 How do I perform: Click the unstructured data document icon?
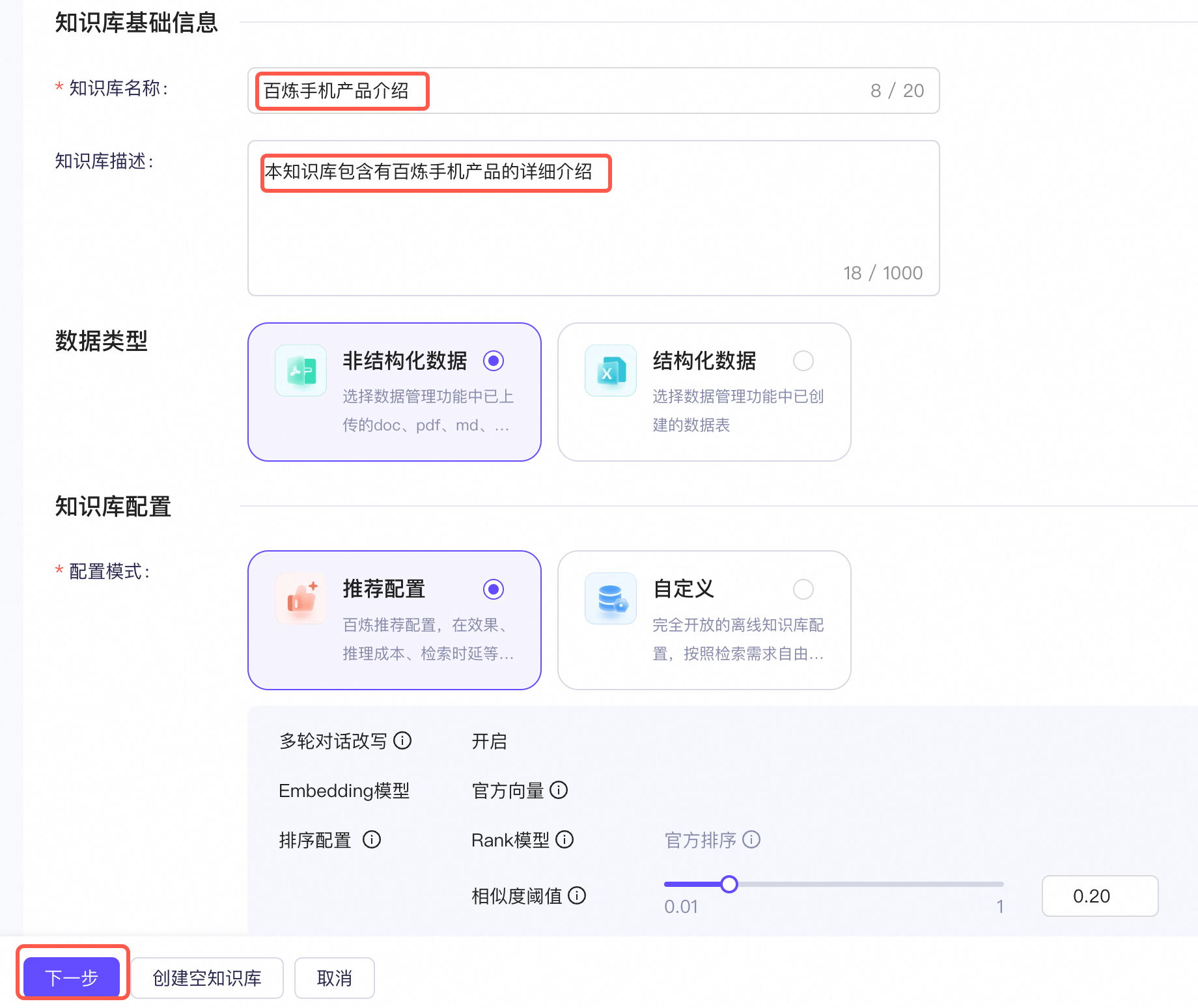pos(301,371)
